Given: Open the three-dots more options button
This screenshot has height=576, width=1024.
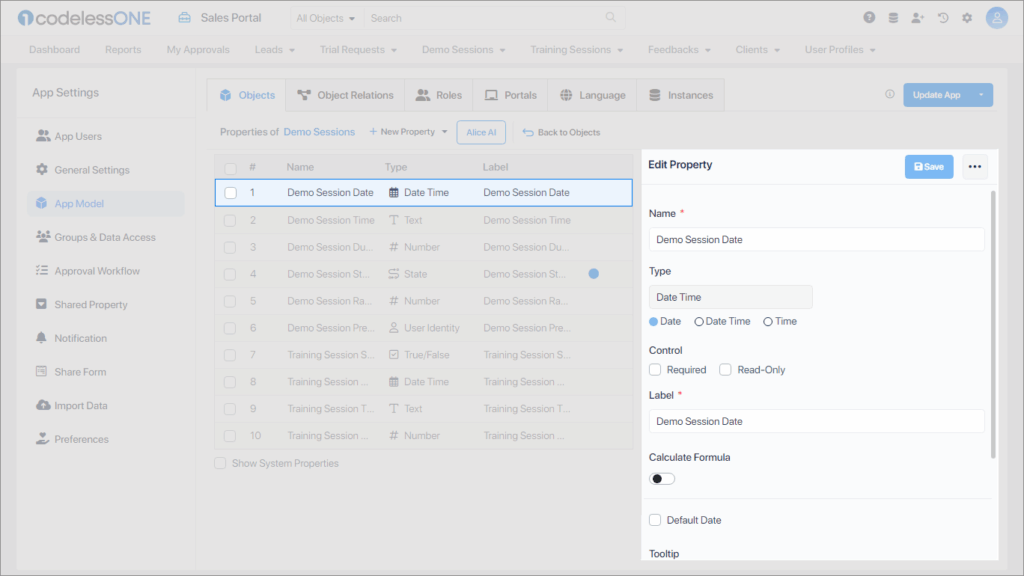Looking at the screenshot, I should click(x=974, y=167).
